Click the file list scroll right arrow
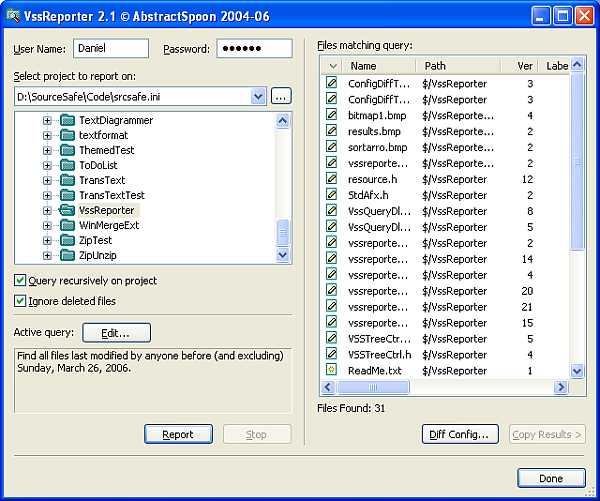The width and height of the screenshot is (600, 501). [x=561, y=387]
